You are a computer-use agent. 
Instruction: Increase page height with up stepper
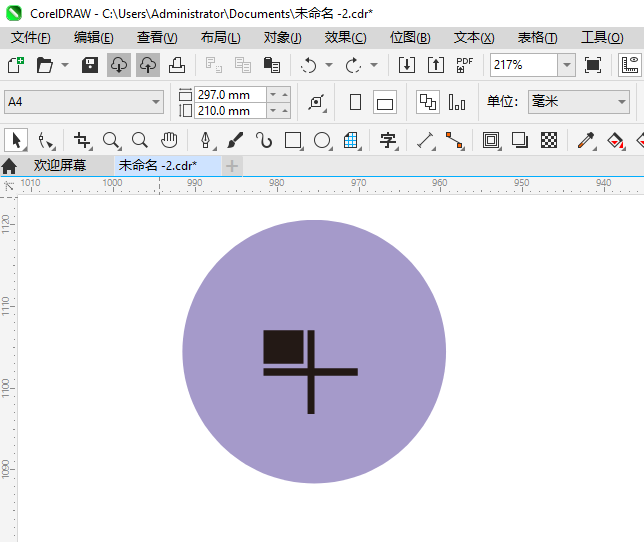285,110
